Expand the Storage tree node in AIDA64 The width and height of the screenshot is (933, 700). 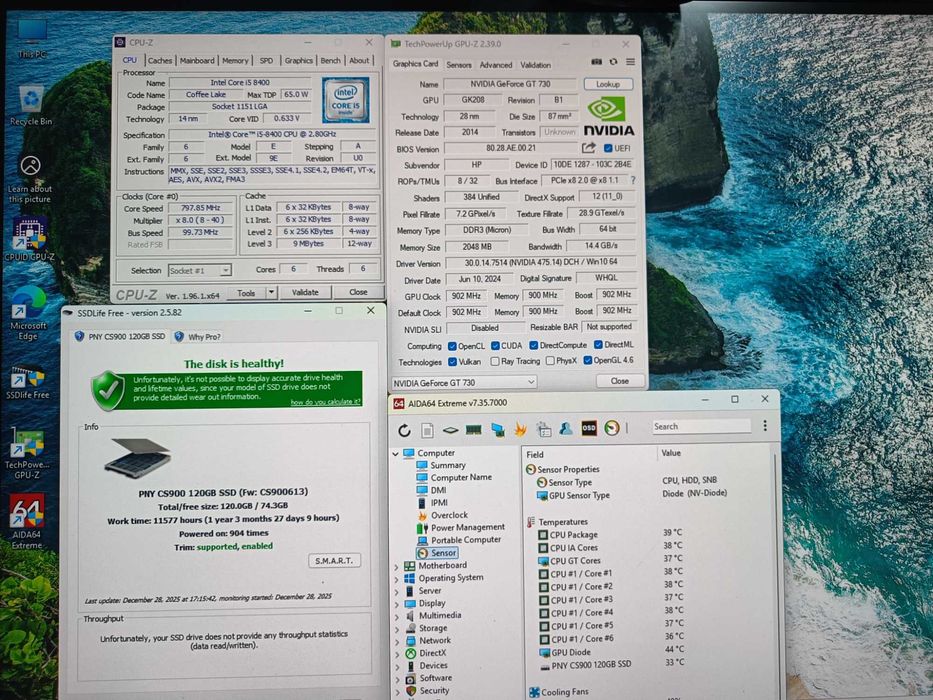click(397, 630)
